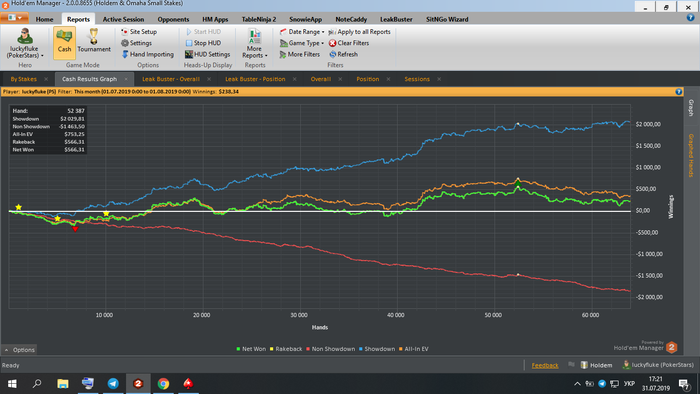Close Position report tab

[x=388, y=79]
